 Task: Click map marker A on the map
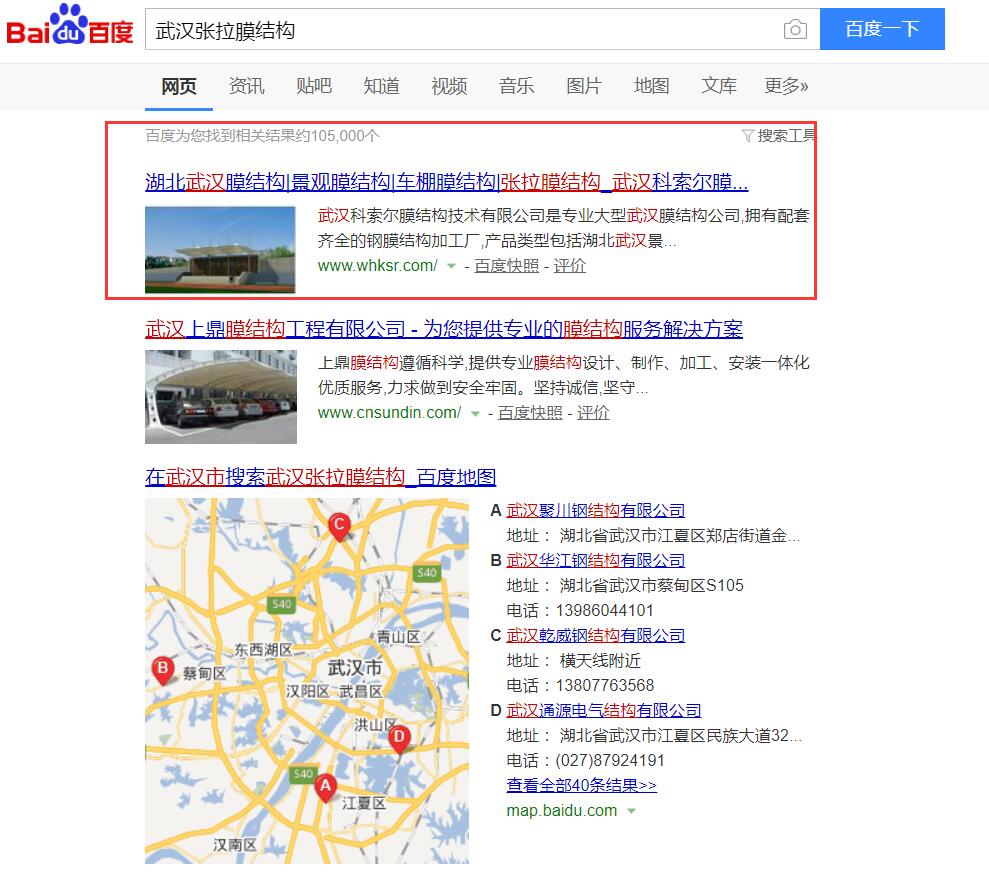point(324,787)
